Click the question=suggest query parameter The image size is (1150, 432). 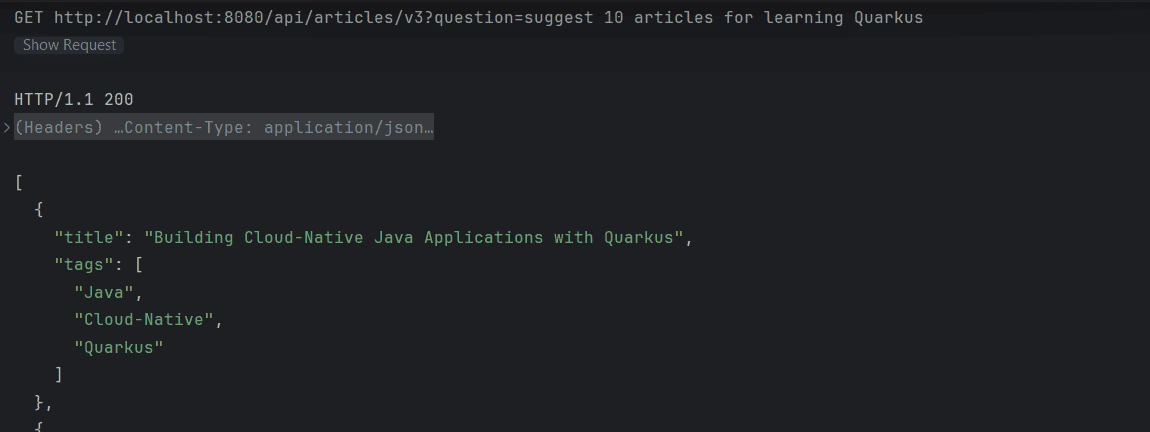[513, 18]
